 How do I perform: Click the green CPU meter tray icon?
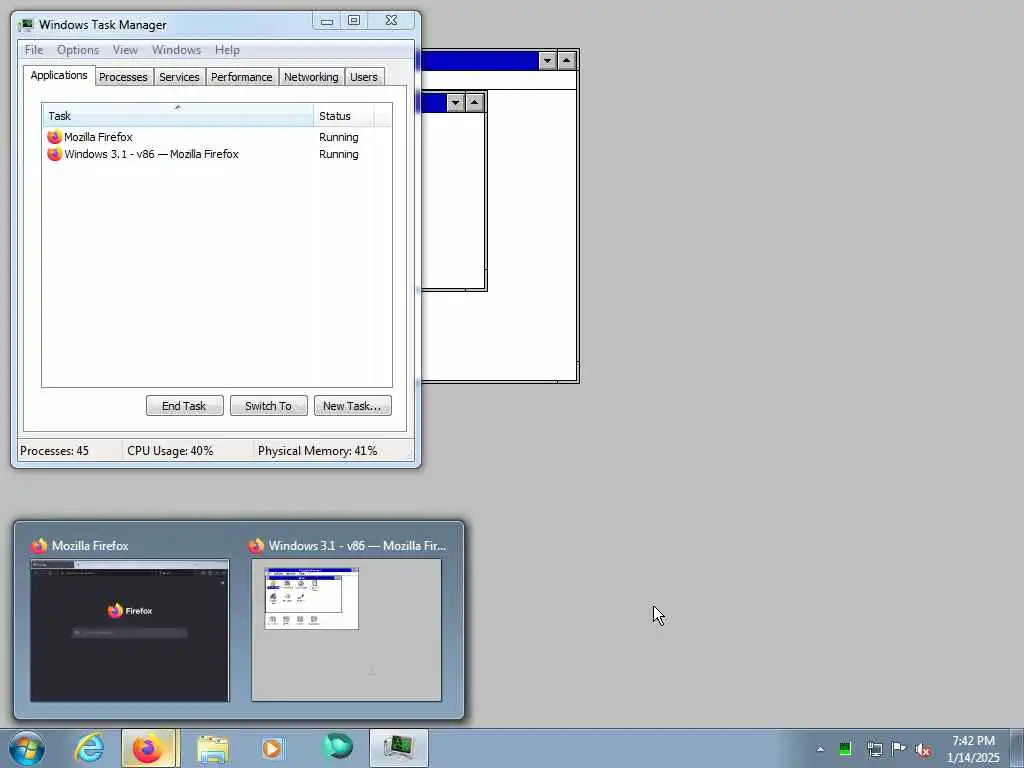(x=845, y=749)
